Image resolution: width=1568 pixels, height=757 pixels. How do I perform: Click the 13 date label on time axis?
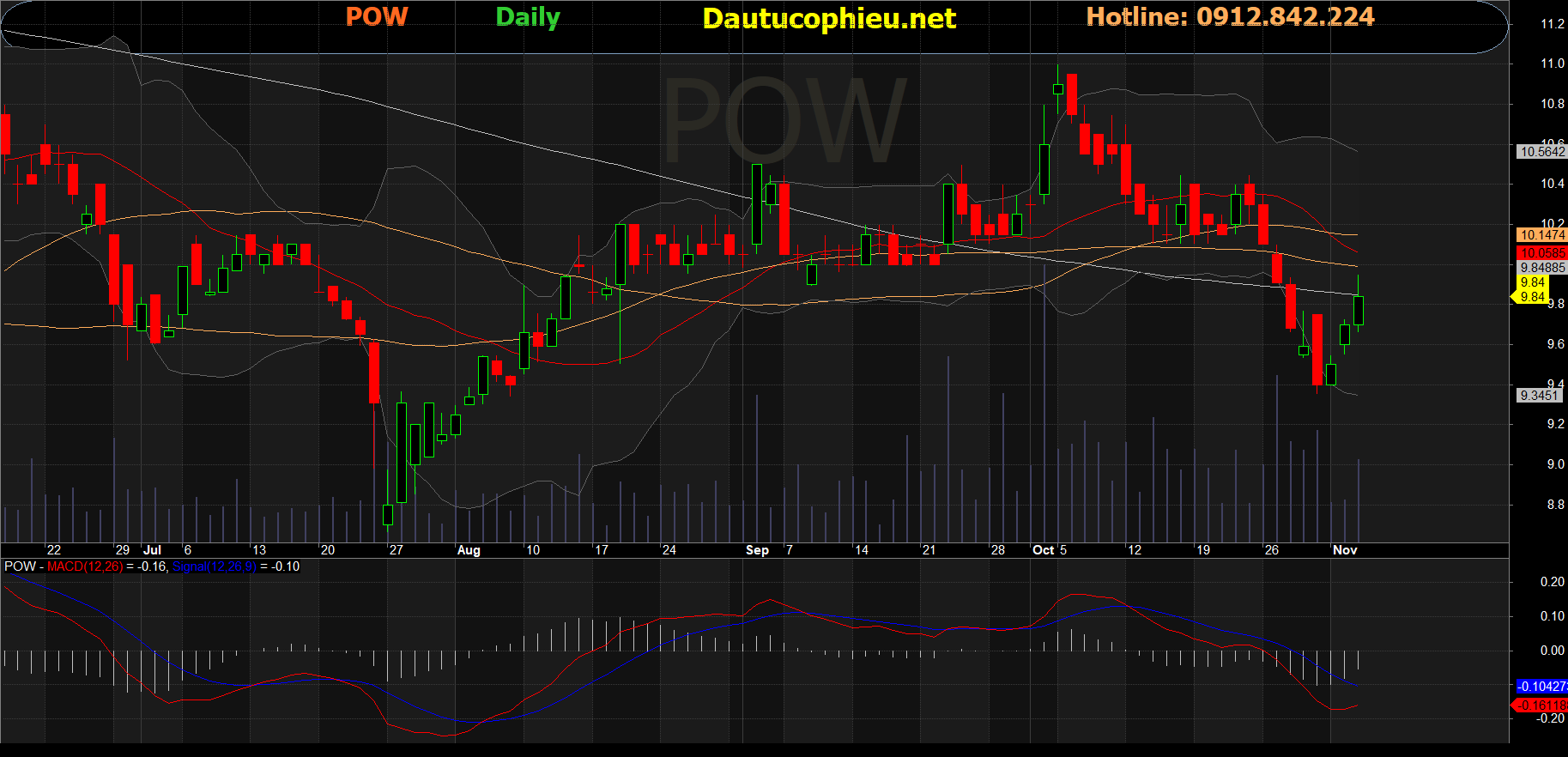[259, 550]
